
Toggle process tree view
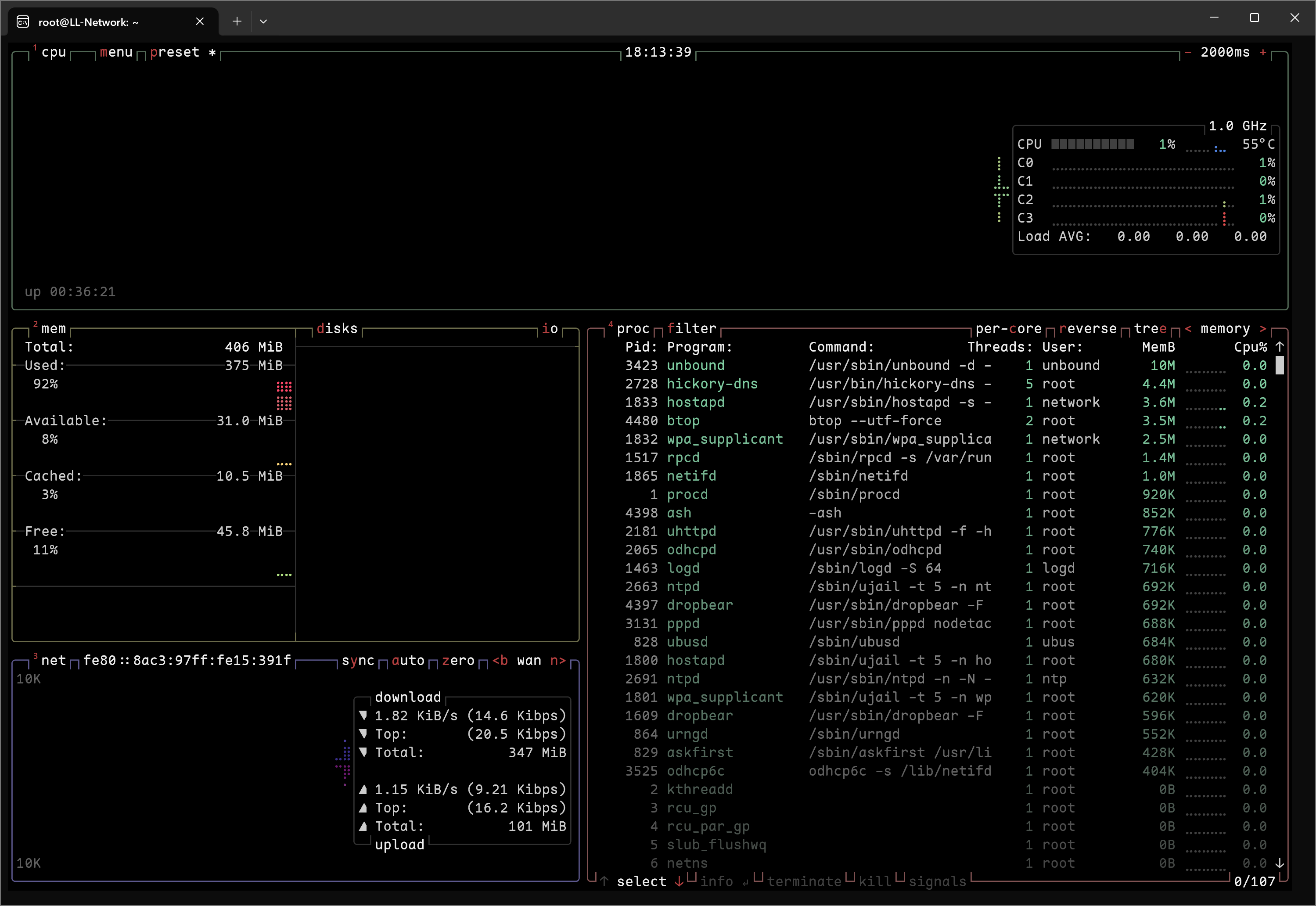[1150, 329]
